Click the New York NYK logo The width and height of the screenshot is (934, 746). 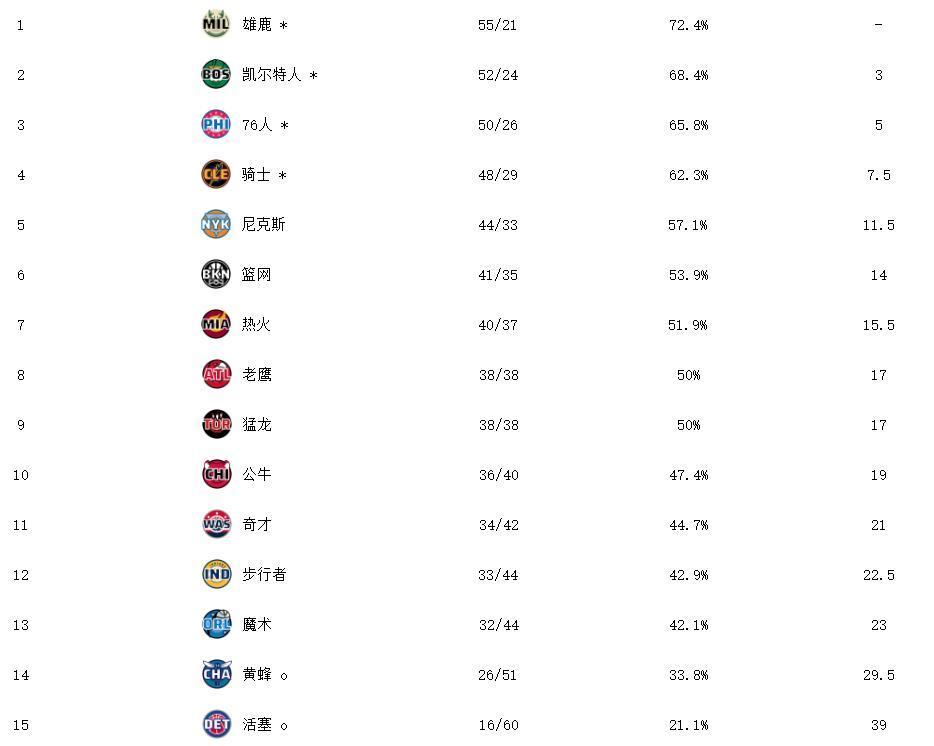pyautogui.click(x=216, y=225)
